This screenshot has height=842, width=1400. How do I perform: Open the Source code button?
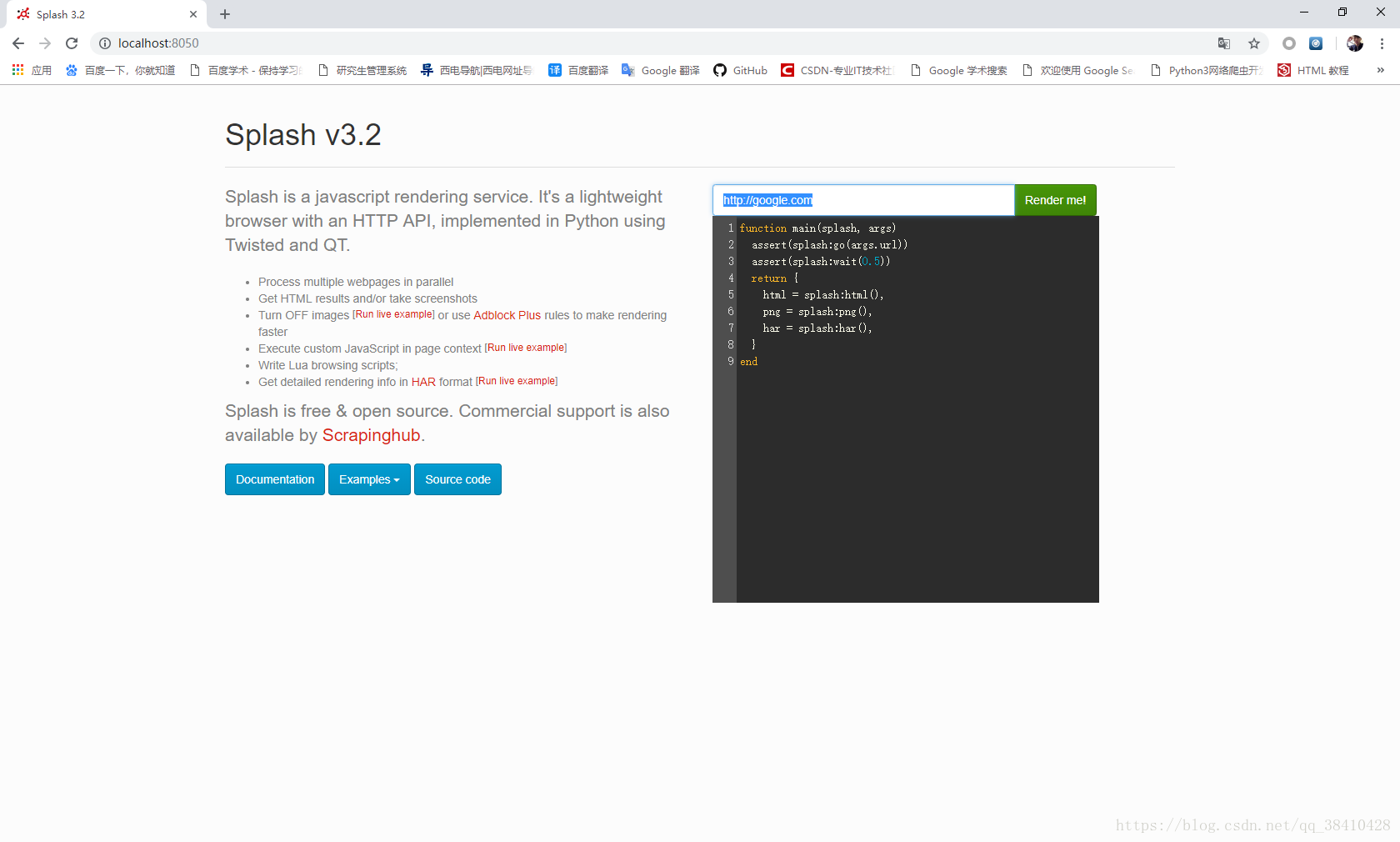coord(457,479)
